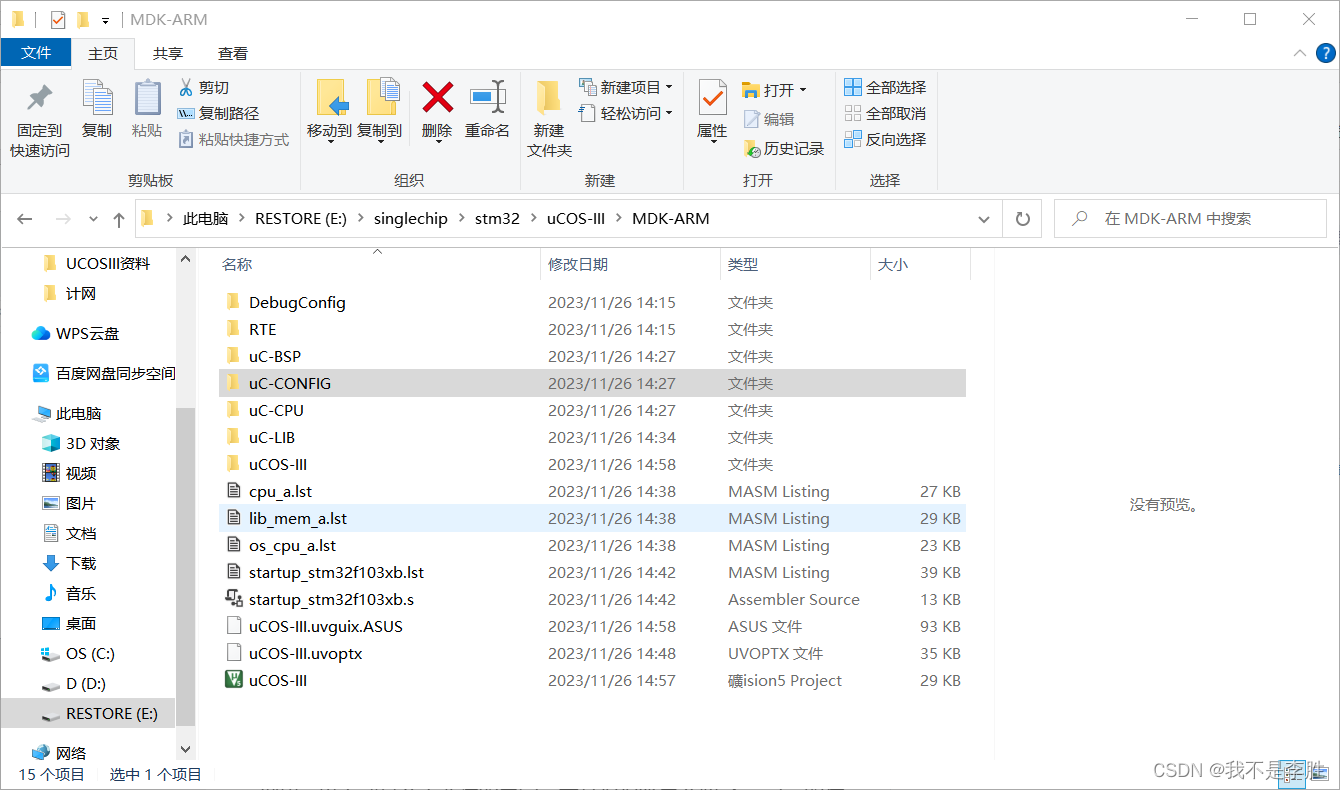Go Up one folder level arrow

tap(119, 219)
